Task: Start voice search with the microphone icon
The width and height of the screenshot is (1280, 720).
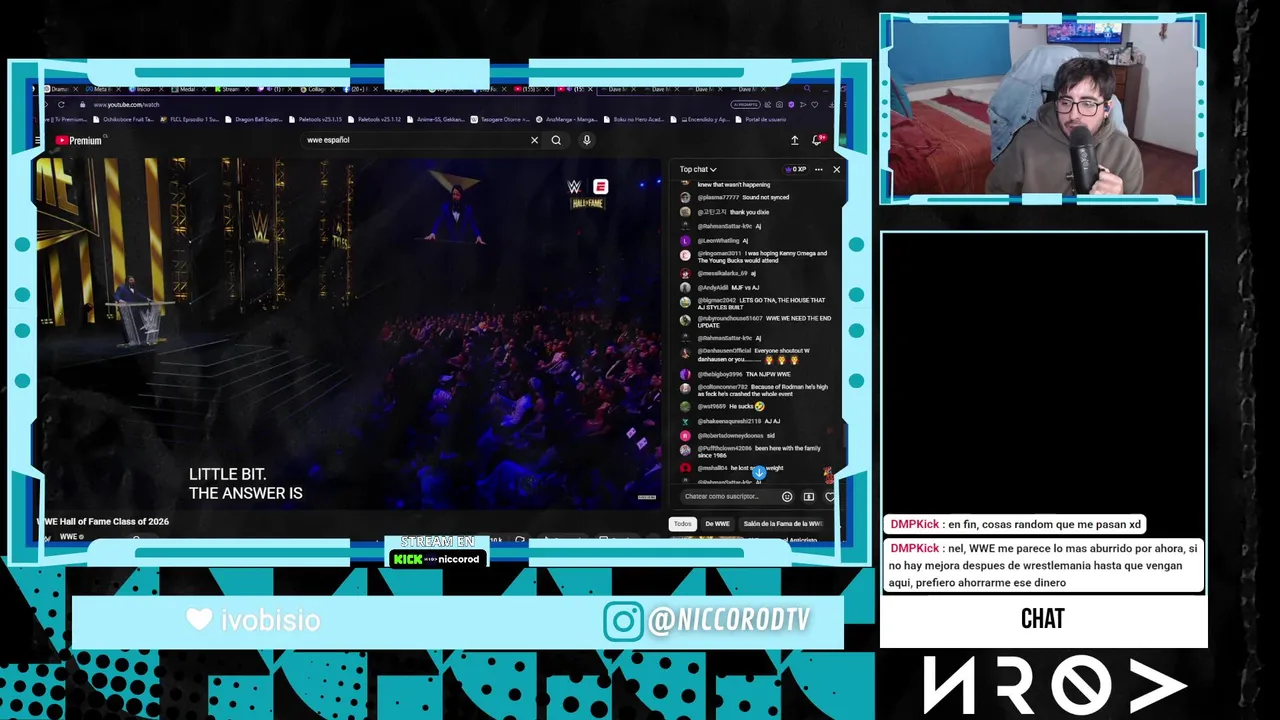Action: [587, 140]
